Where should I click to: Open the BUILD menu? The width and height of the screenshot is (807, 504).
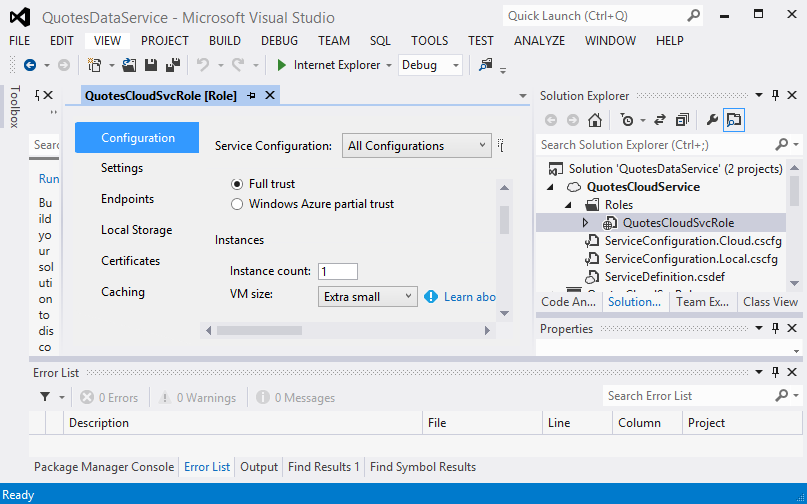[x=224, y=41]
